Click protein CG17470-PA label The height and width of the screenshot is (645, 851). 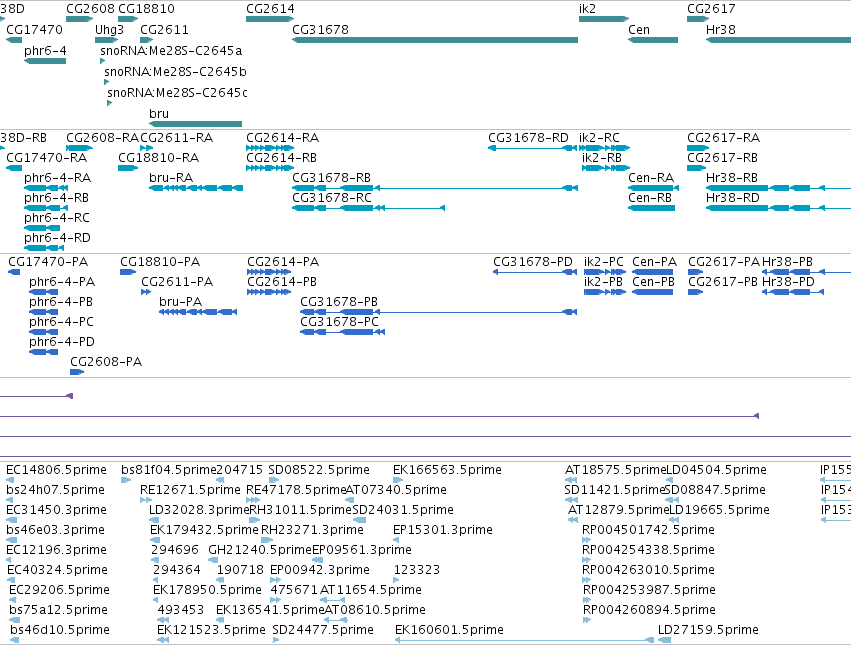coord(48,262)
